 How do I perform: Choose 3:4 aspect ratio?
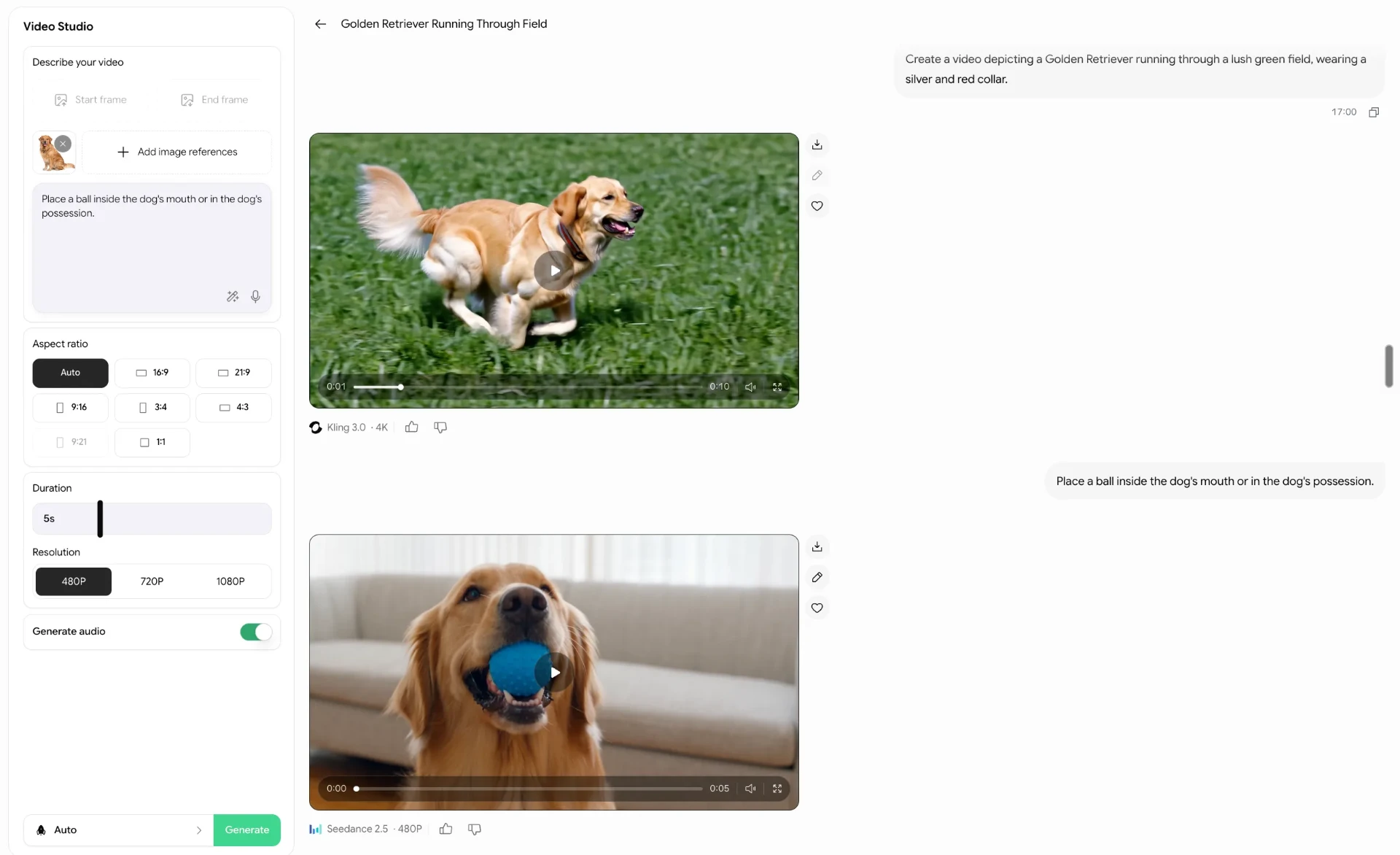152,407
